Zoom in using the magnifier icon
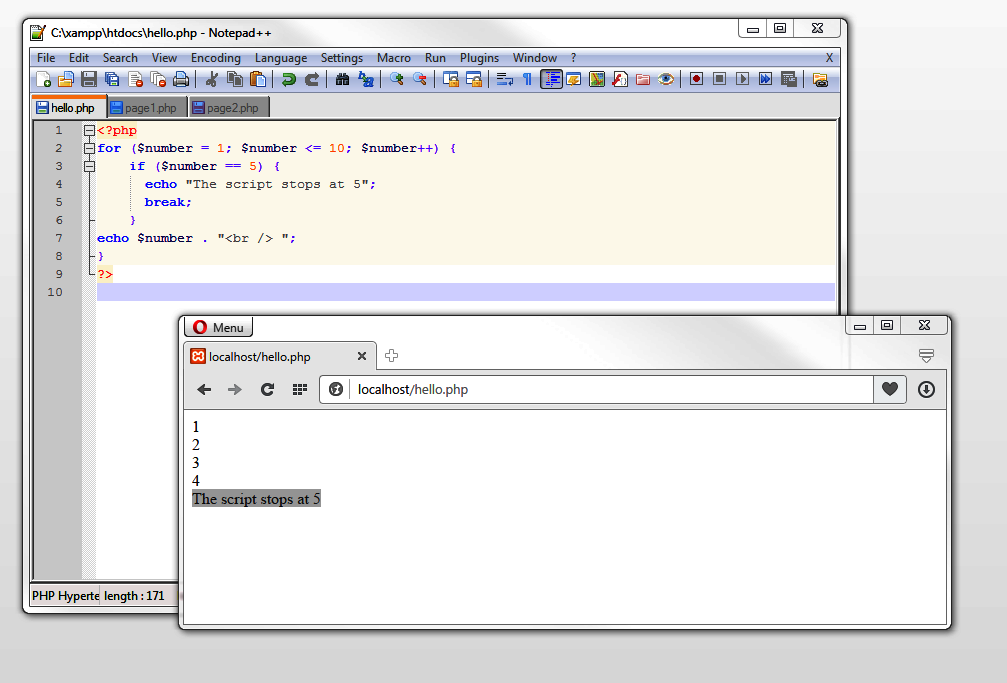1007x683 pixels. pos(396,79)
